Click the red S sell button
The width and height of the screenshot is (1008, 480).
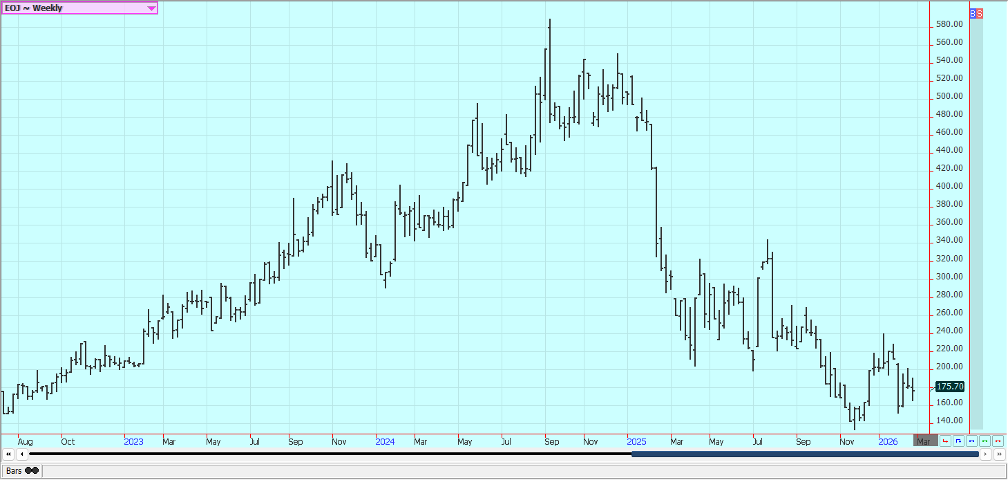click(979, 14)
